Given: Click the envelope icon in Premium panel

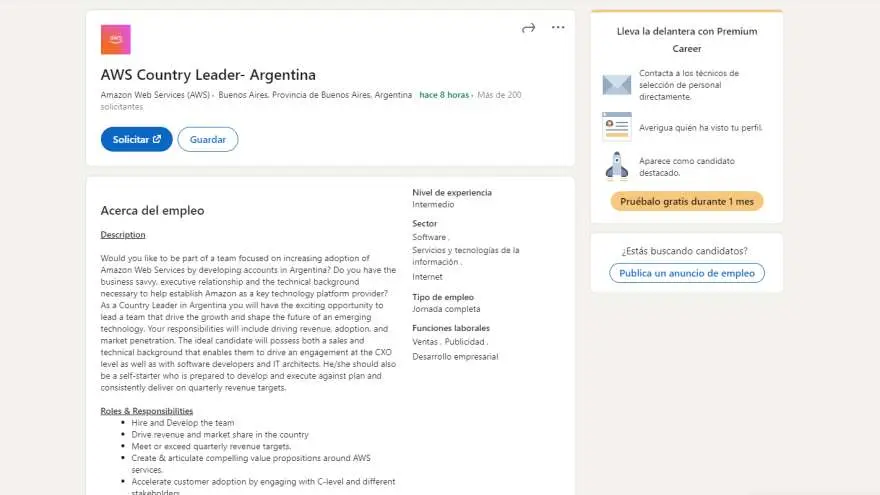Looking at the screenshot, I should [616, 85].
